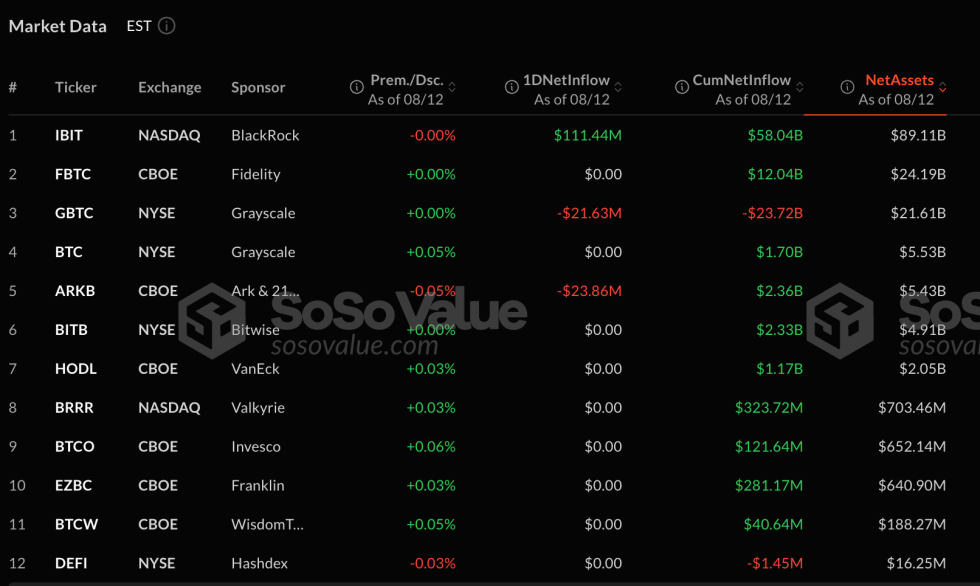Select the highlighted NetAssets column header

[900, 80]
